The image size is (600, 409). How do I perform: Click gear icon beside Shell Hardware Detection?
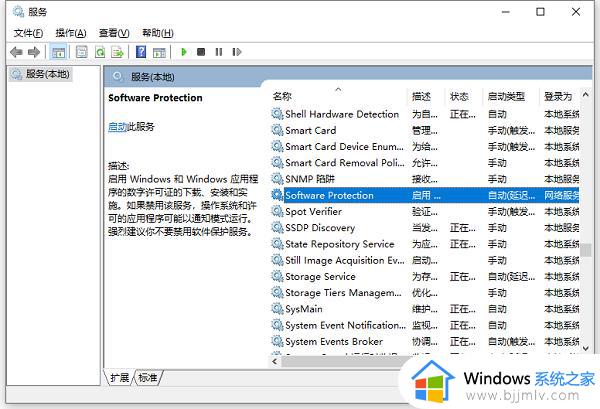click(277, 114)
